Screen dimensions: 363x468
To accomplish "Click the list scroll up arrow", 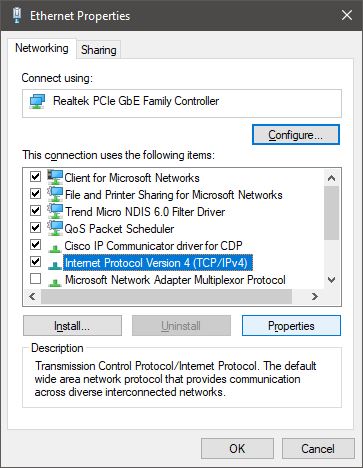I will tap(331, 178).
